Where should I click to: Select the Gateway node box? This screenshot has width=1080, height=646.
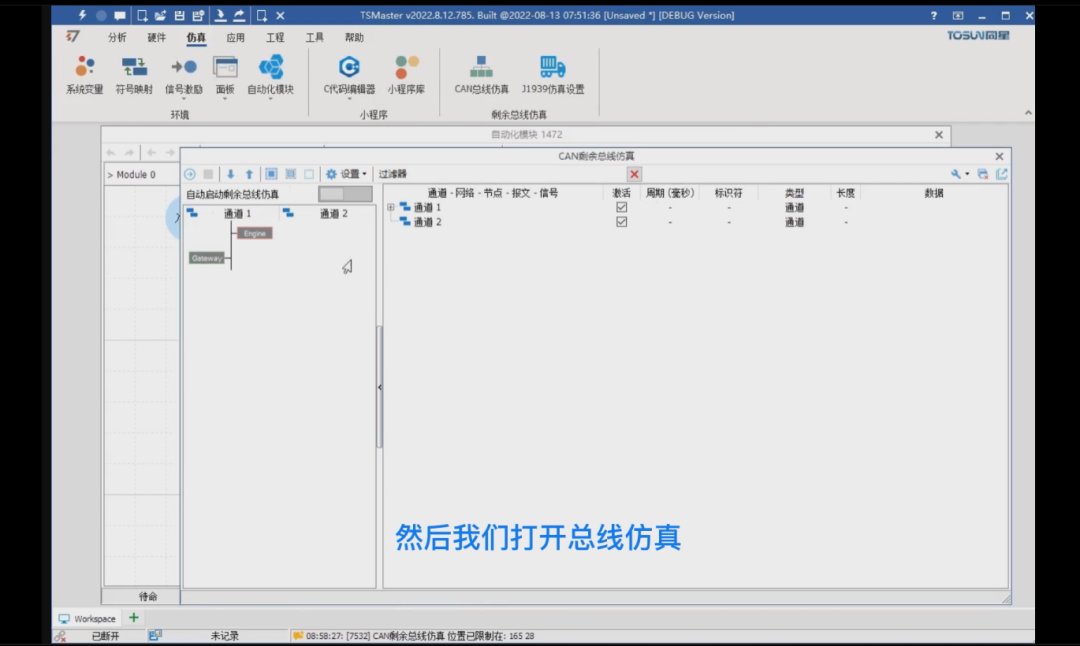point(207,258)
